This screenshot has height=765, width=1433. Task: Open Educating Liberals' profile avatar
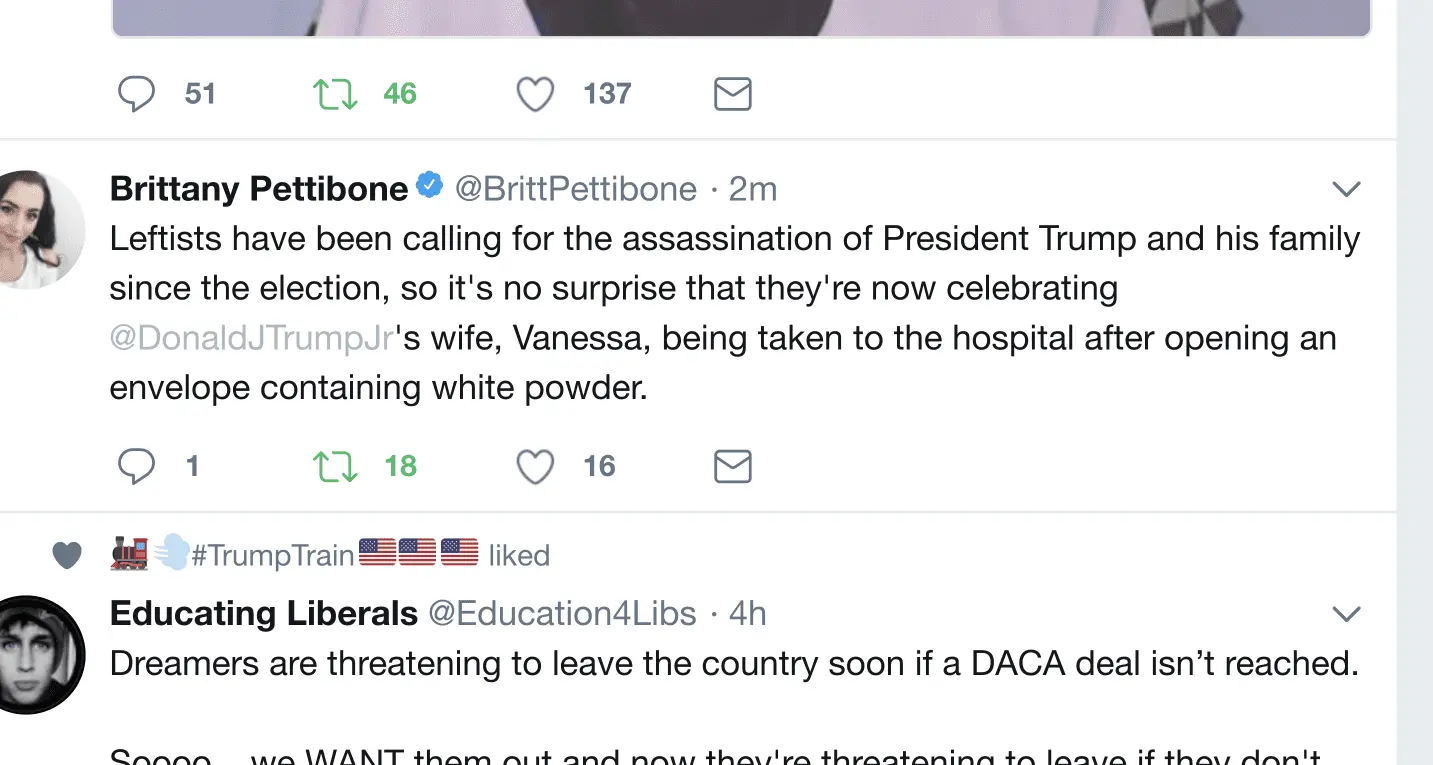(40, 655)
